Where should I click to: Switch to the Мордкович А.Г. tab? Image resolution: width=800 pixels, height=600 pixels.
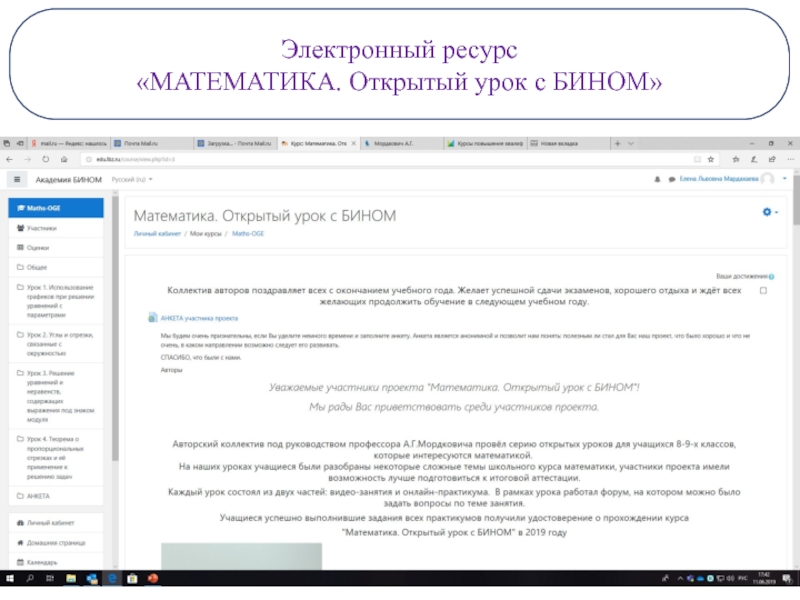click(402, 144)
